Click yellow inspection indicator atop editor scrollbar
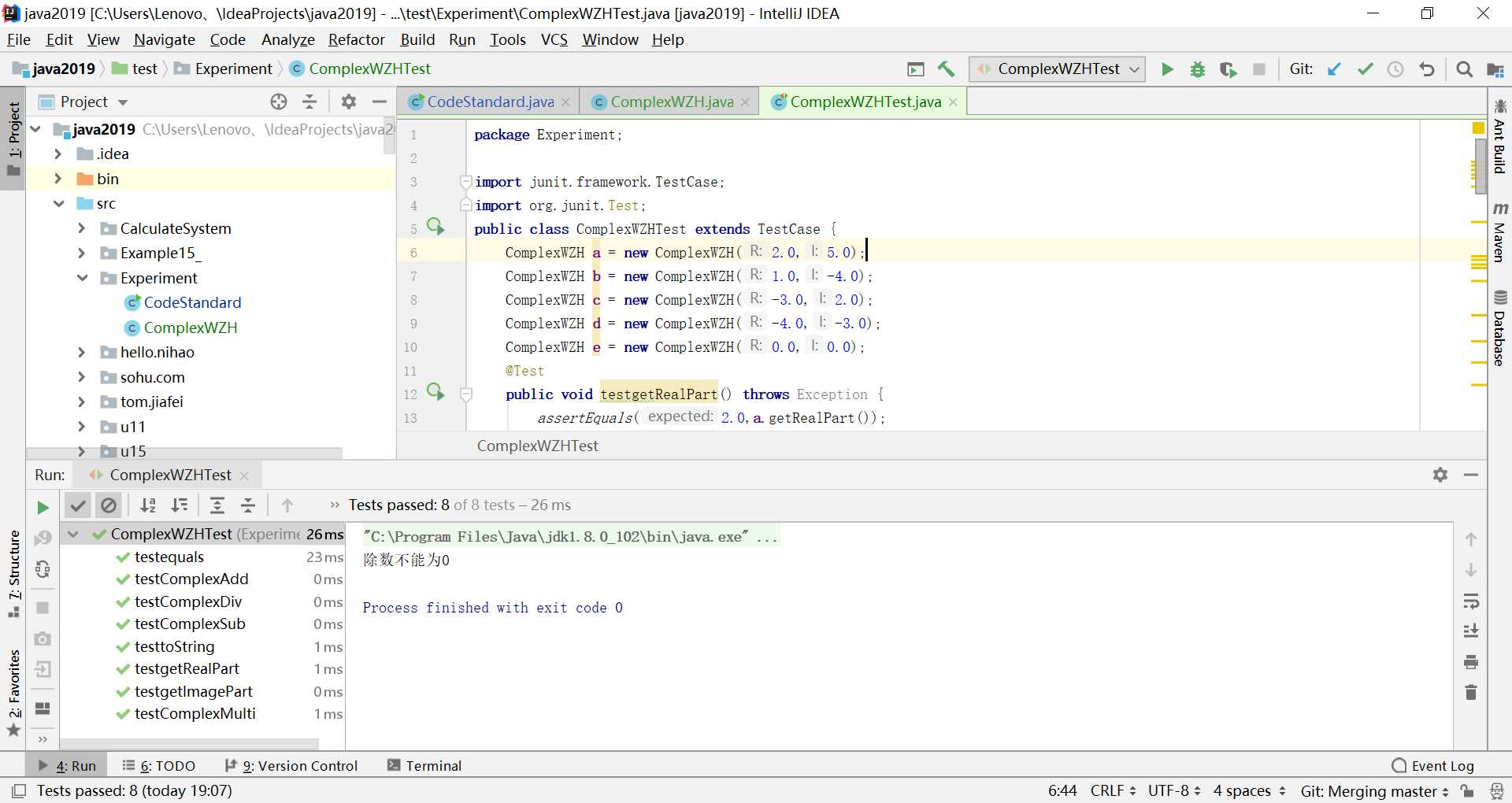This screenshot has height=803, width=1512. (x=1478, y=128)
